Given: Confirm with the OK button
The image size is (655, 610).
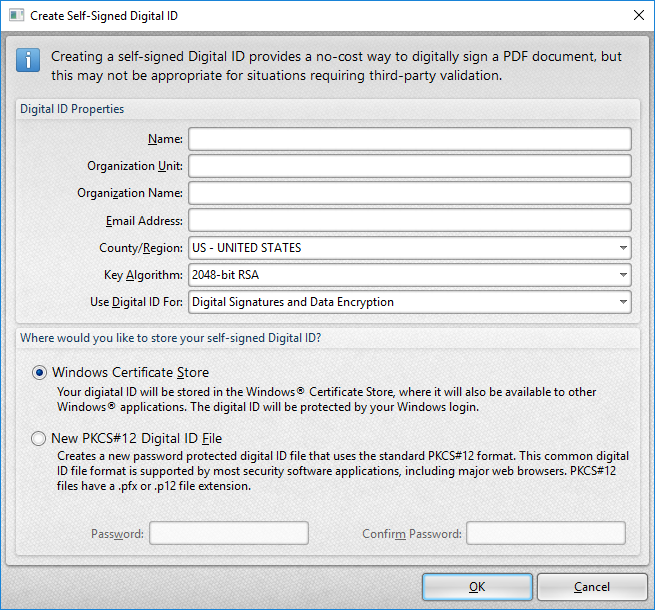Looking at the screenshot, I should pos(477,587).
